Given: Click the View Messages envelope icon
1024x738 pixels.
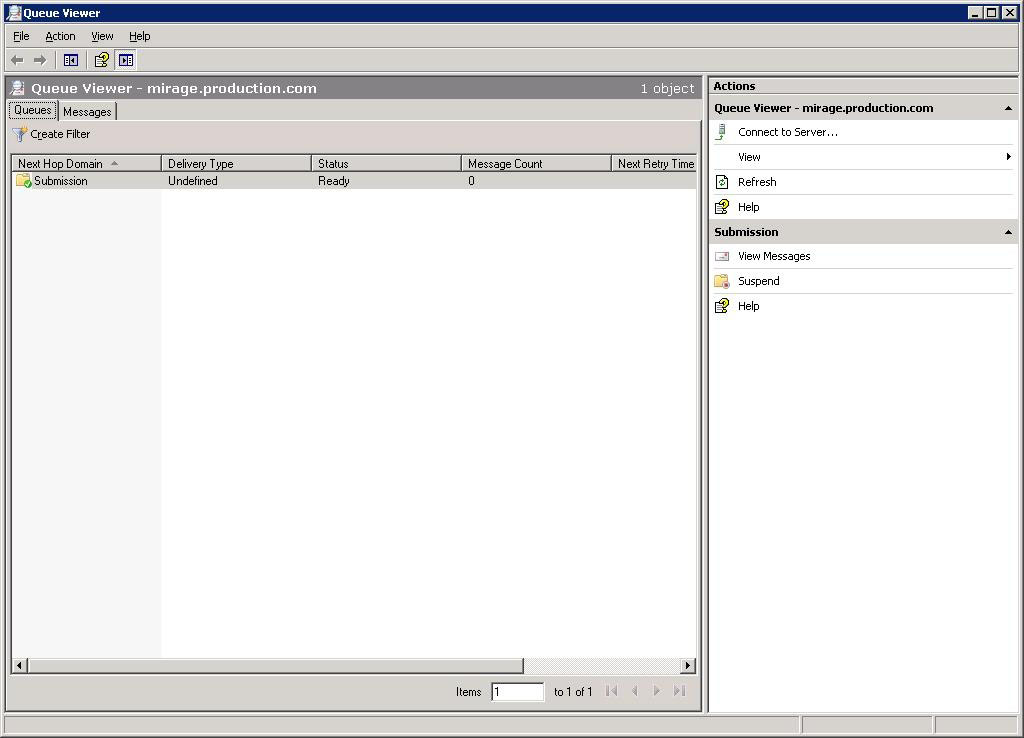Looking at the screenshot, I should pyautogui.click(x=722, y=257).
